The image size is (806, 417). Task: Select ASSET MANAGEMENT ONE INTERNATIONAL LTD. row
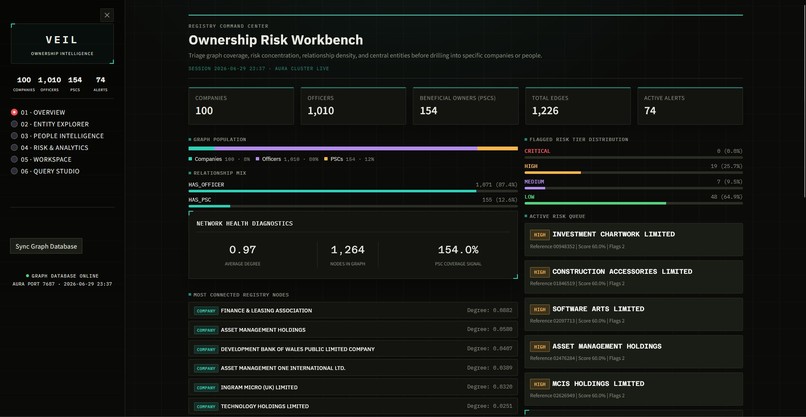coord(353,368)
